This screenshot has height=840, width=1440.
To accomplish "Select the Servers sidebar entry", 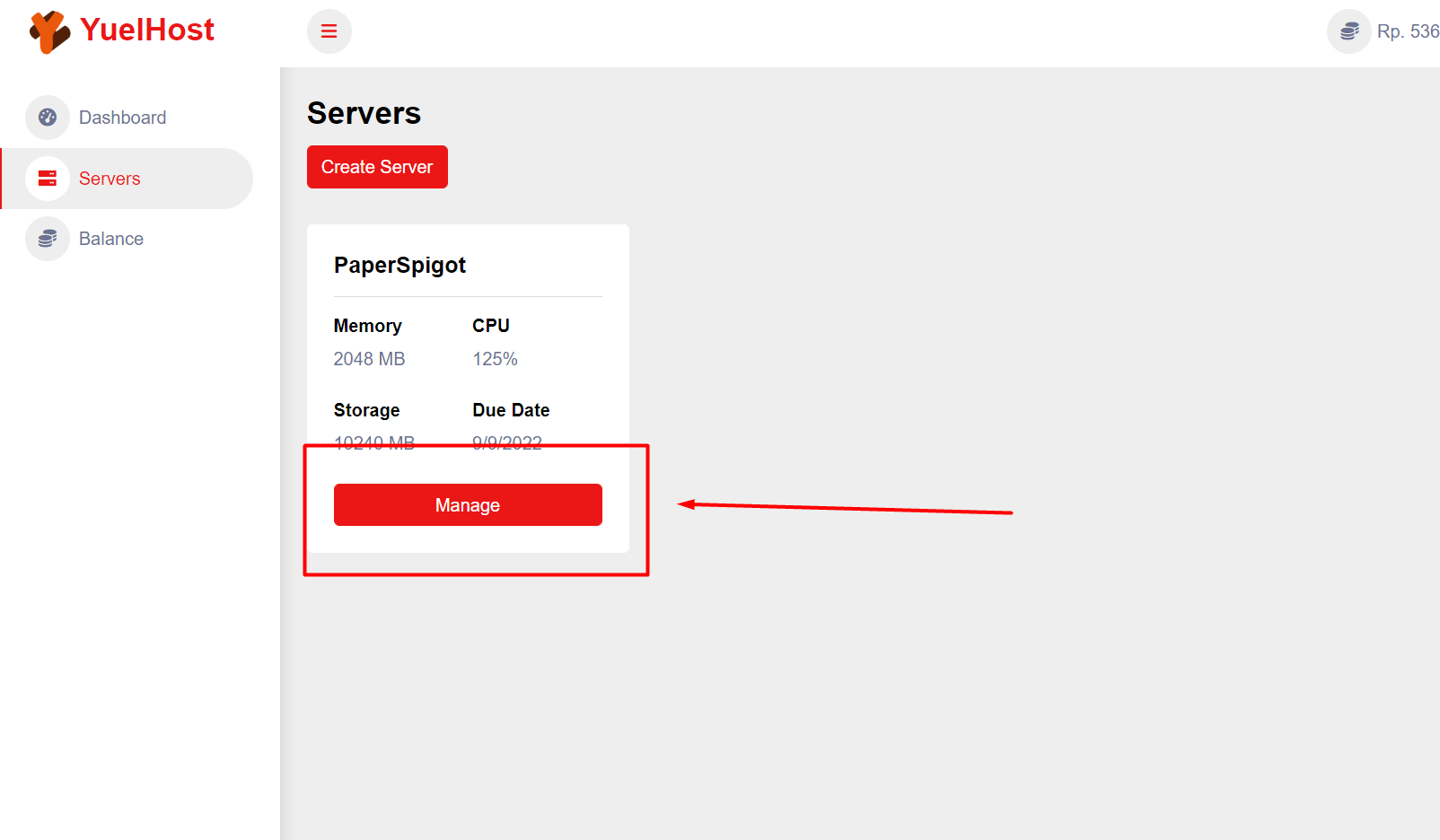I will 110,178.
